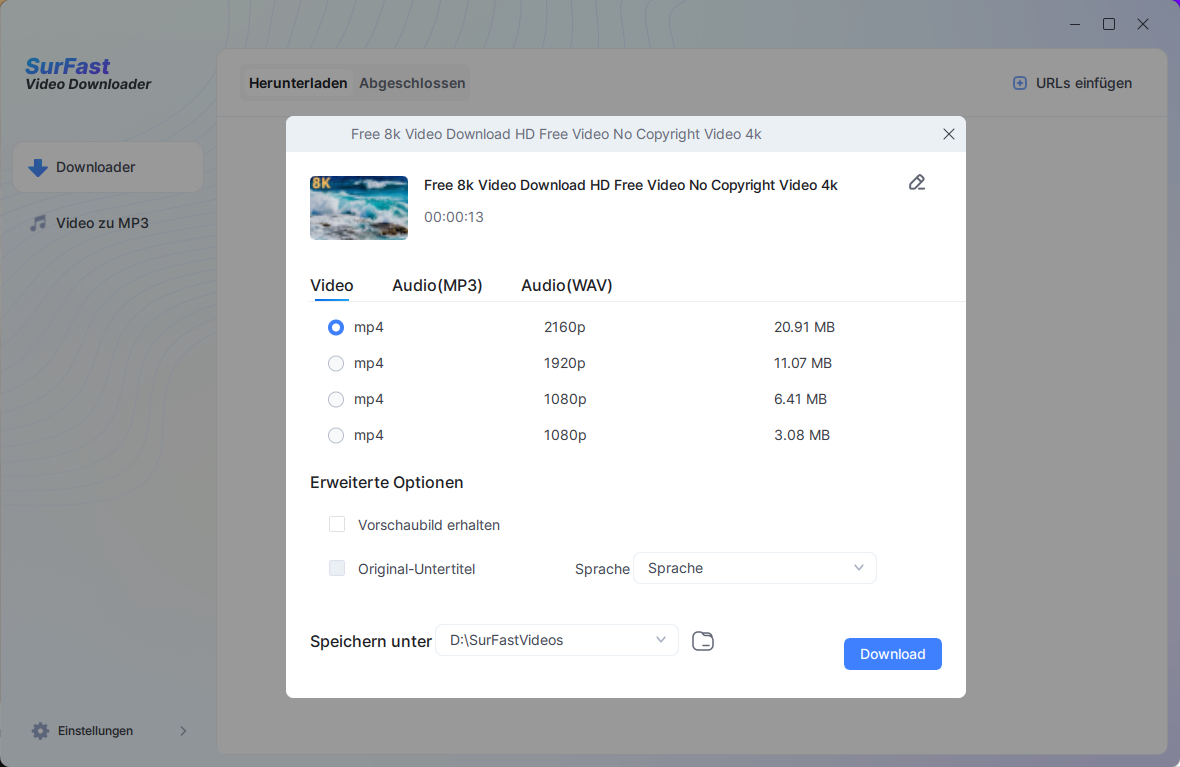Open the Sprache language dropdown

point(755,568)
